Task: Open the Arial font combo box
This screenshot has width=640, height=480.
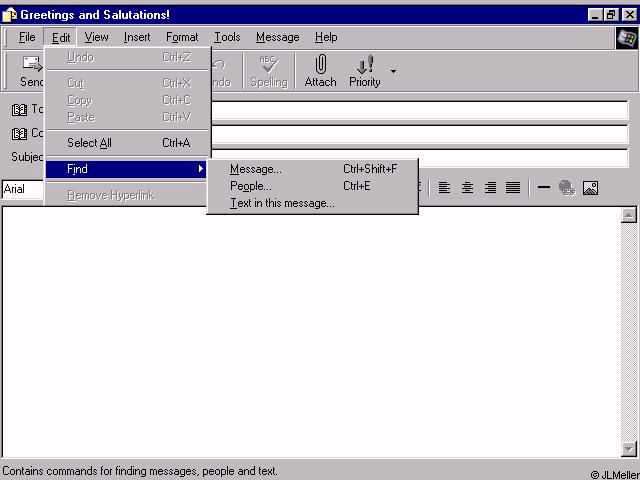Action: tap(22, 189)
